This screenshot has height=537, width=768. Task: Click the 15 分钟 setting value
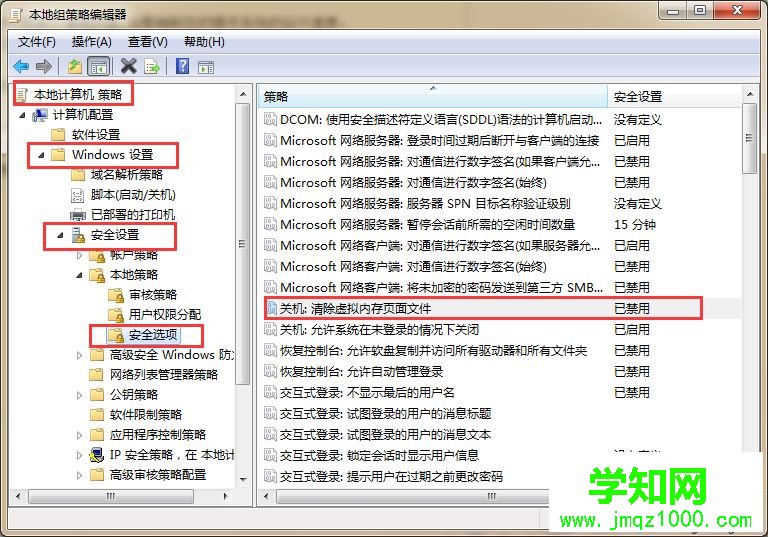pyautogui.click(x=635, y=224)
